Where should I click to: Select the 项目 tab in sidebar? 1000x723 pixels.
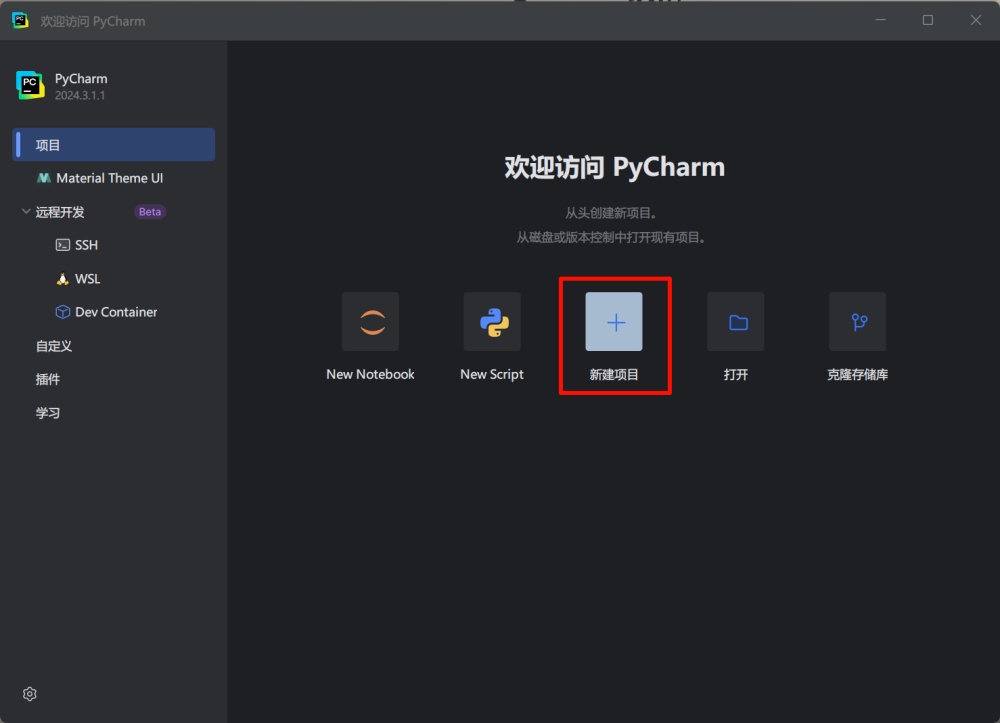(114, 145)
